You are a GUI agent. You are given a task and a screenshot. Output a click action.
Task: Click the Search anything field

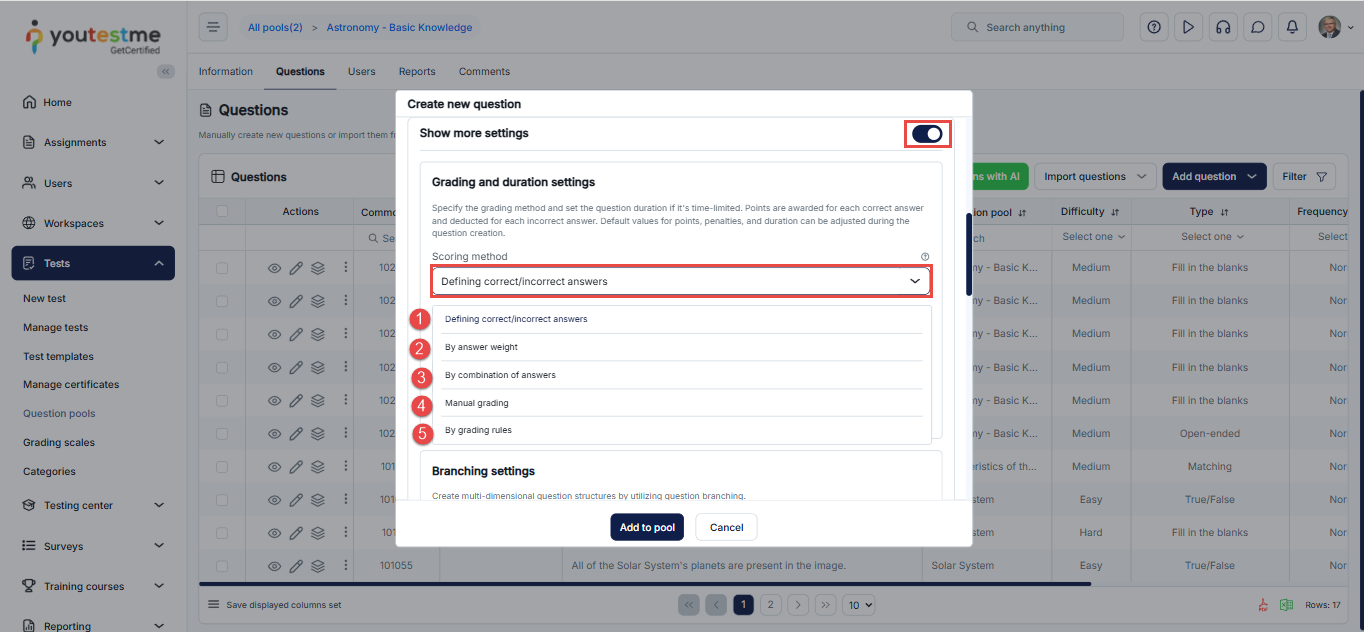click(x=1037, y=27)
